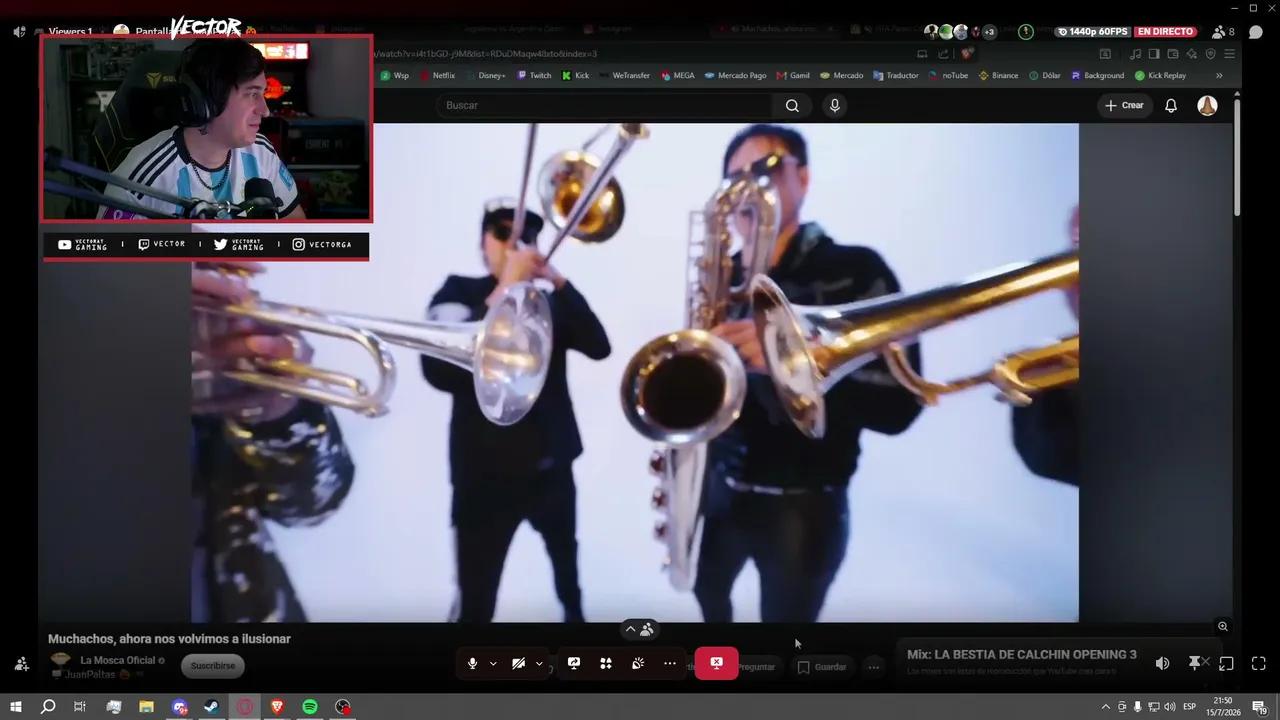Open the Task View taskbar button

click(80, 707)
